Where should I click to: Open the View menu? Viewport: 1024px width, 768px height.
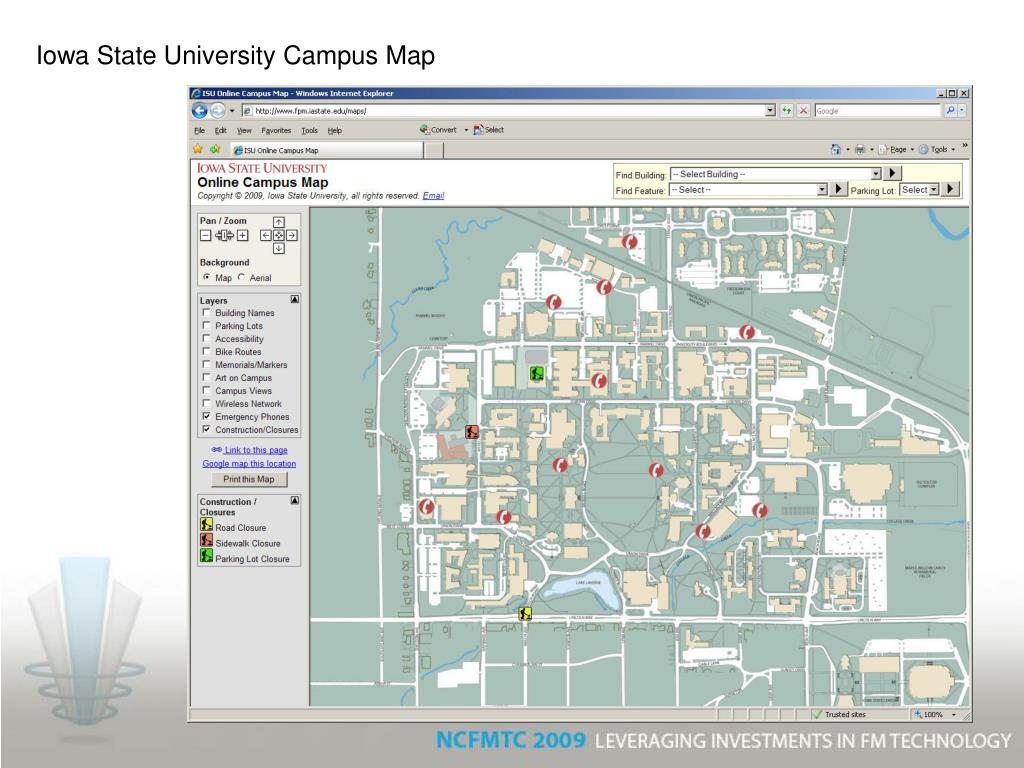[x=244, y=131]
